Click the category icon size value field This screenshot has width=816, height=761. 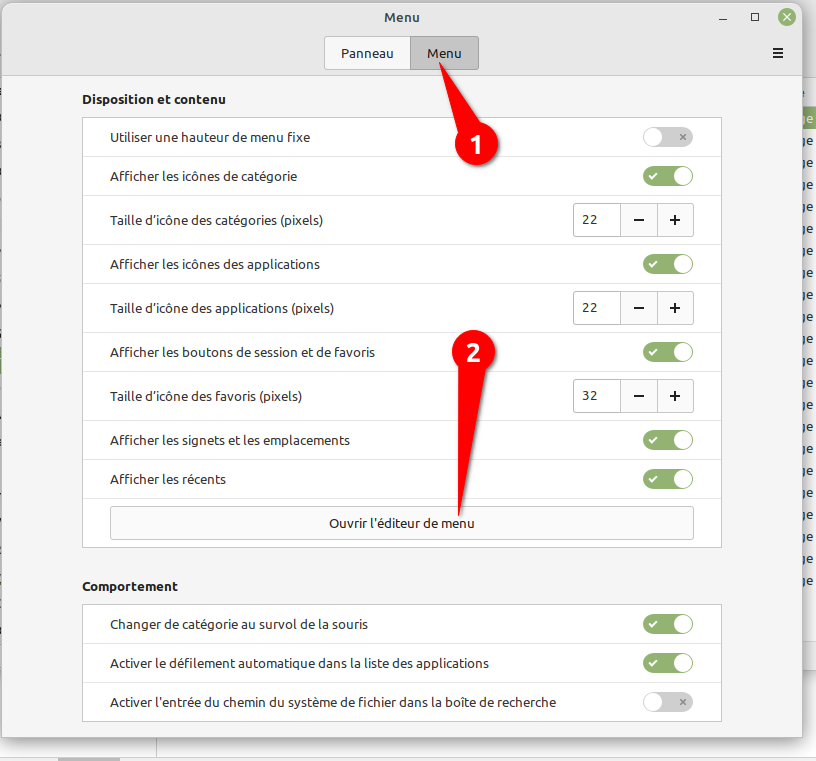tap(596, 220)
